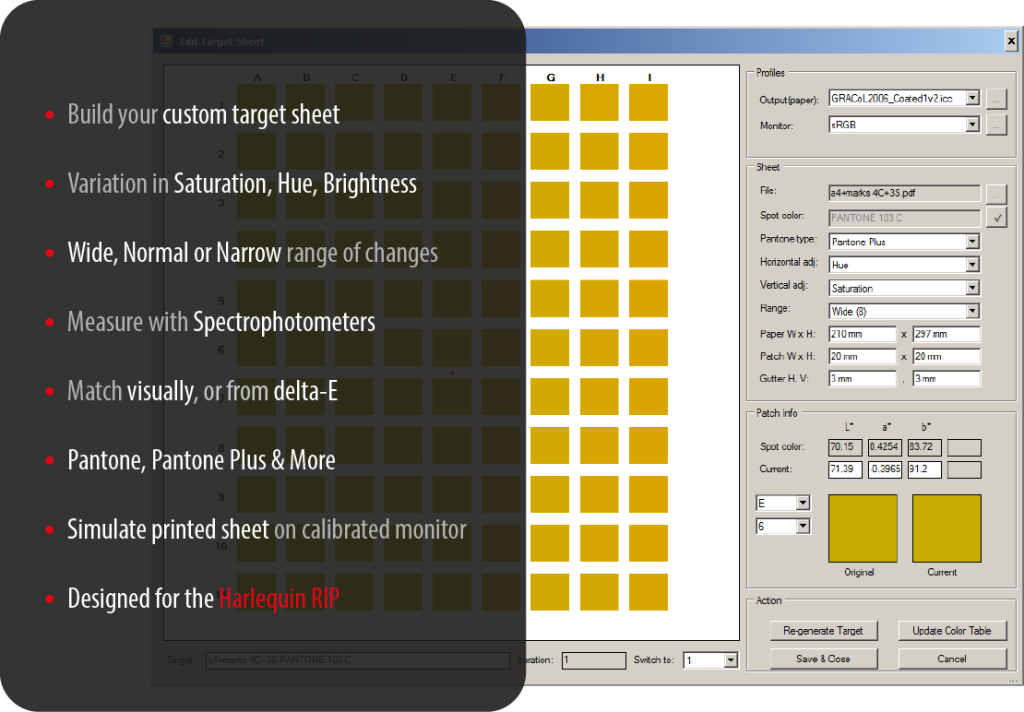Click the Current a* value field
1024x712 pixels.
pos(885,469)
